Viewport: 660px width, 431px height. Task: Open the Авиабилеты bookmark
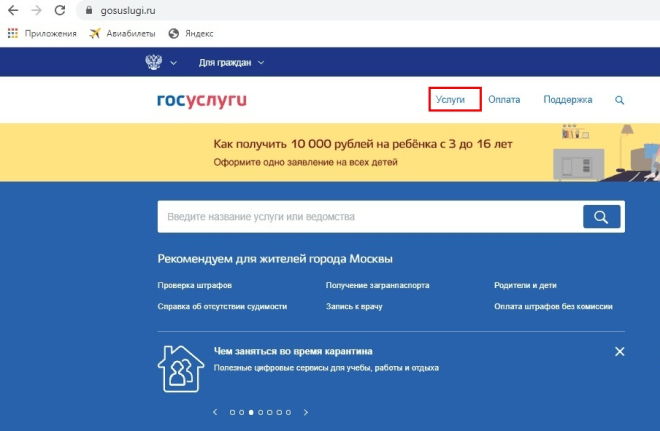coord(122,34)
